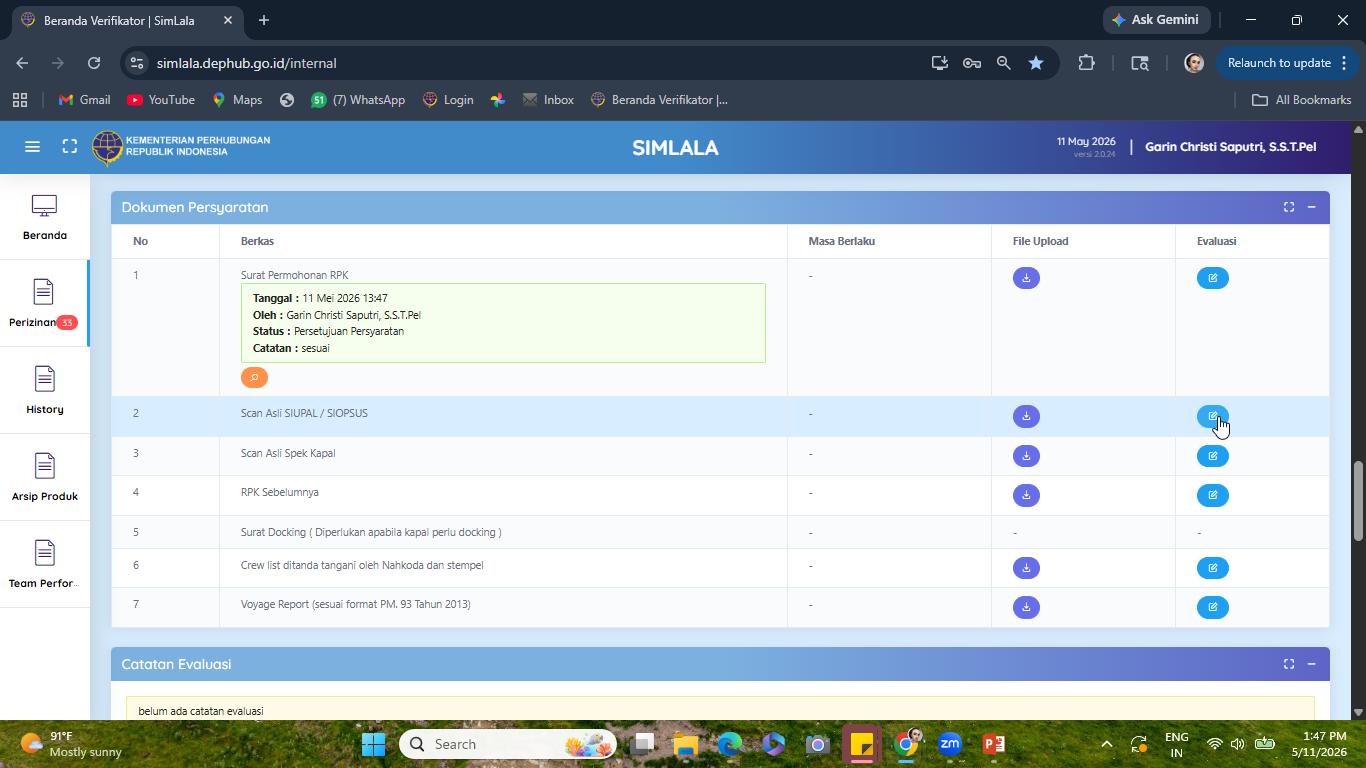
Task: Toggle the hamburger sidebar menu
Action: click(32, 147)
